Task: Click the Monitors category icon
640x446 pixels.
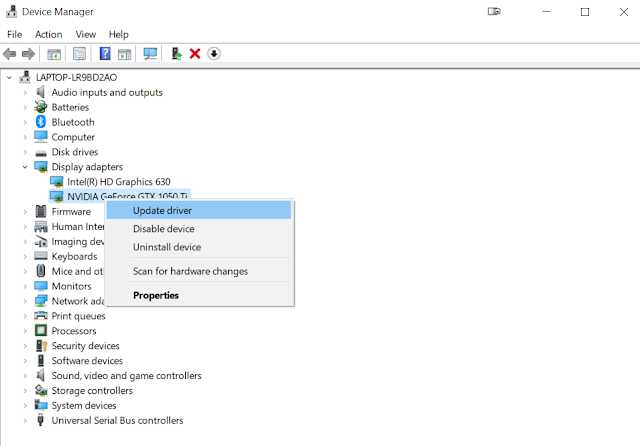Action: [x=41, y=286]
